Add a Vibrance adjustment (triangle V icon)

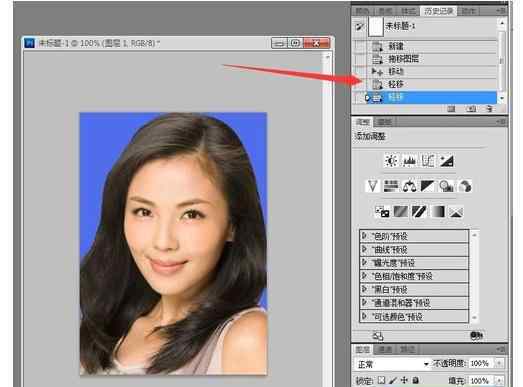pyautogui.click(x=373, y=186)
